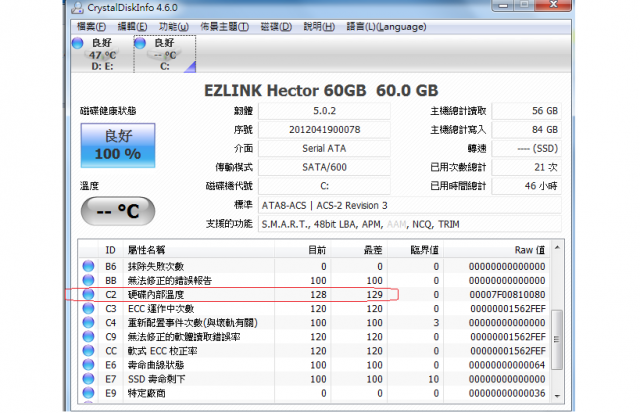Select attribute name 壽命曲線狀態
Screen dimensions: 640x413
[x=156, y=365]
